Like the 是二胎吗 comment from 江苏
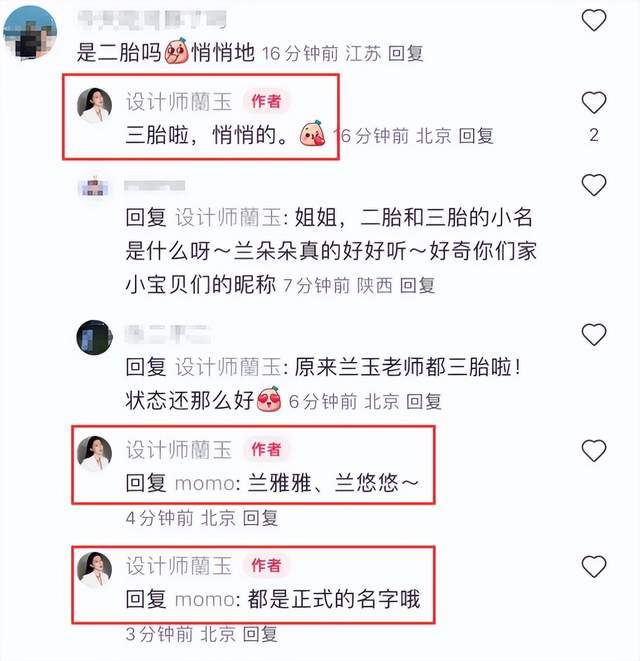Image resolution: width=640 pixels, height=661 pixels. point(594,20)
